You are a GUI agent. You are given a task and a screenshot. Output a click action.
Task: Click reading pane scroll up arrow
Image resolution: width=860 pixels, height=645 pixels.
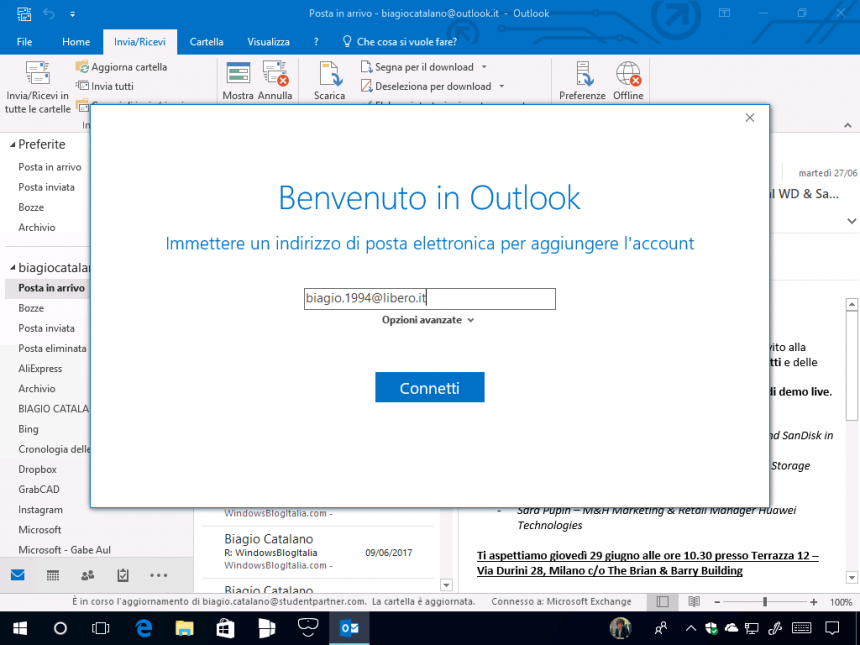[852, 304]
